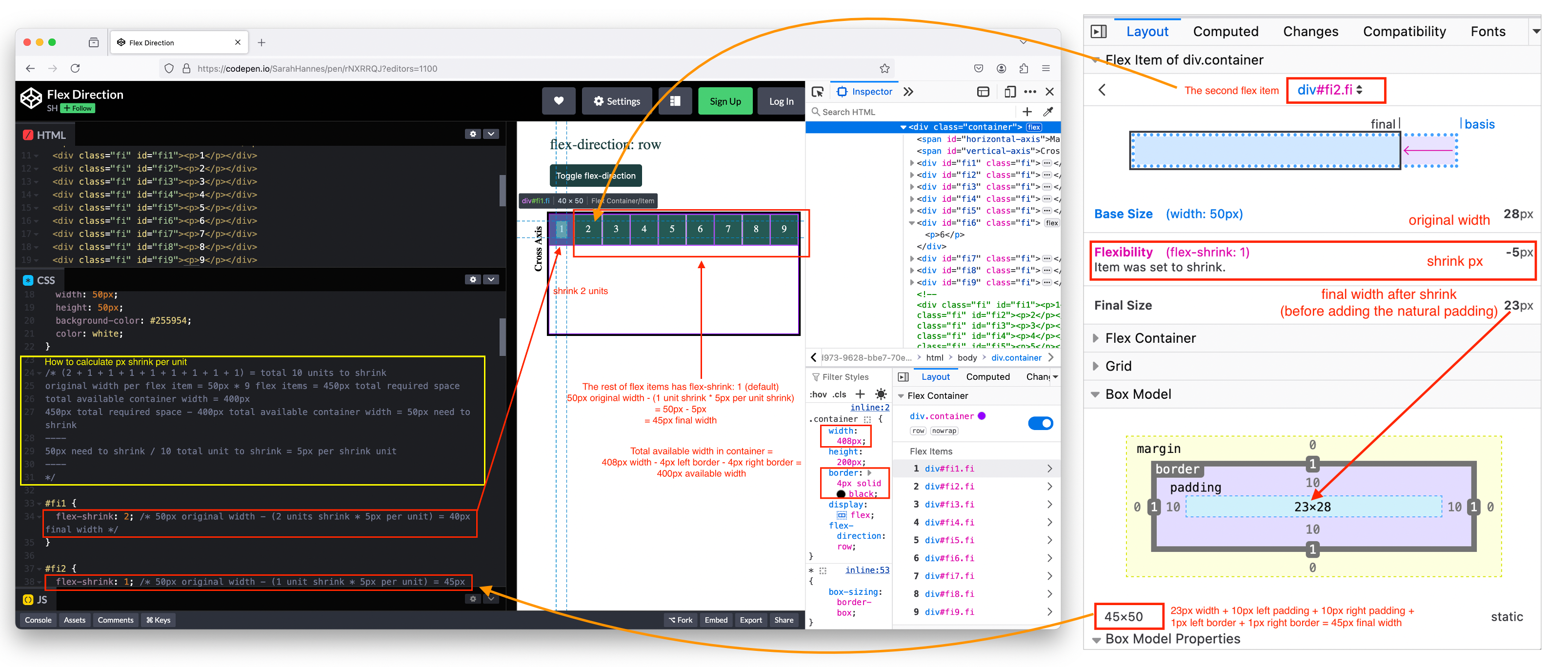
Task: Toggle flex badge on container node
Action: (1034, 127)
